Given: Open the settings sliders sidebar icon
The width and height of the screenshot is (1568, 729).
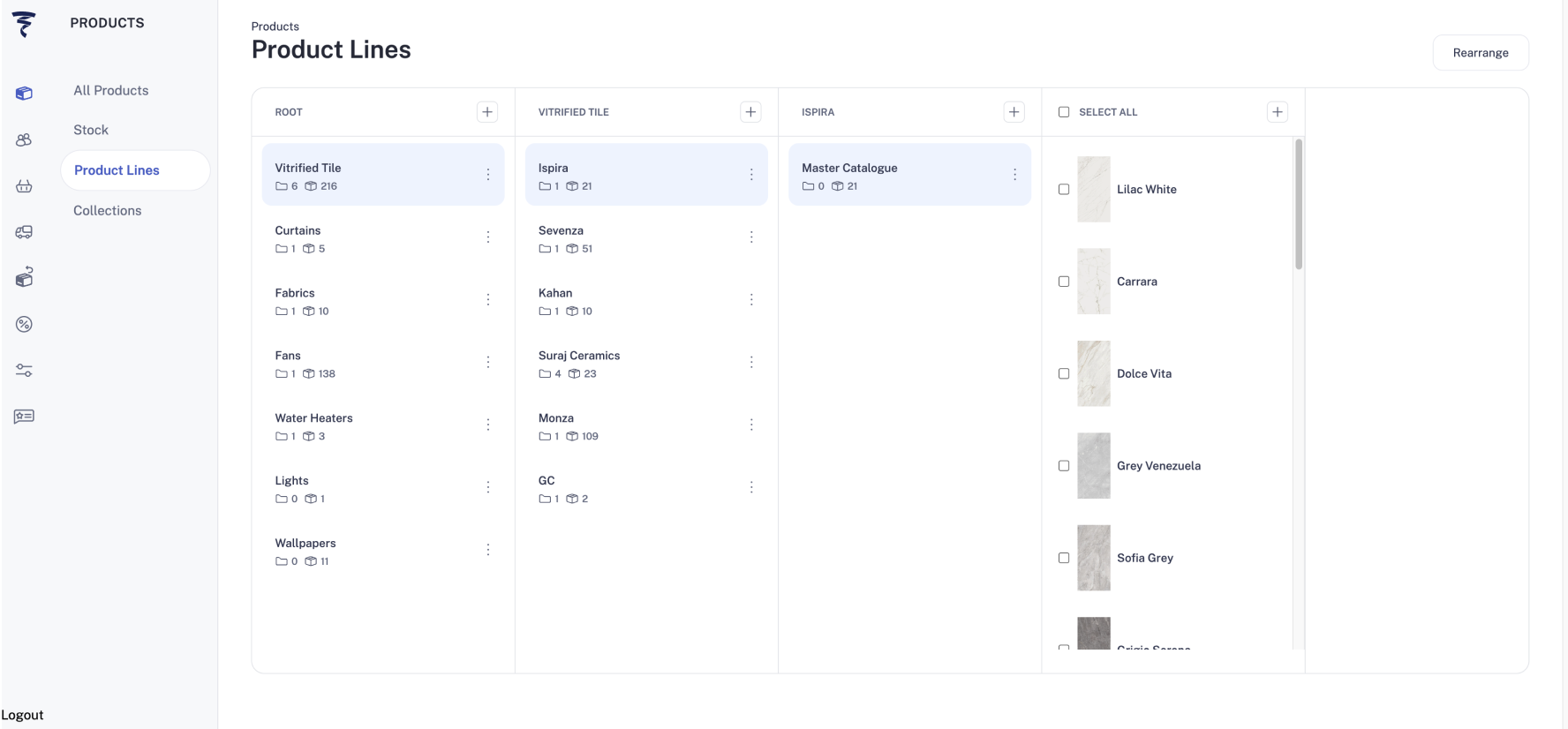Looking at the screenshot, I should (24, 371).
